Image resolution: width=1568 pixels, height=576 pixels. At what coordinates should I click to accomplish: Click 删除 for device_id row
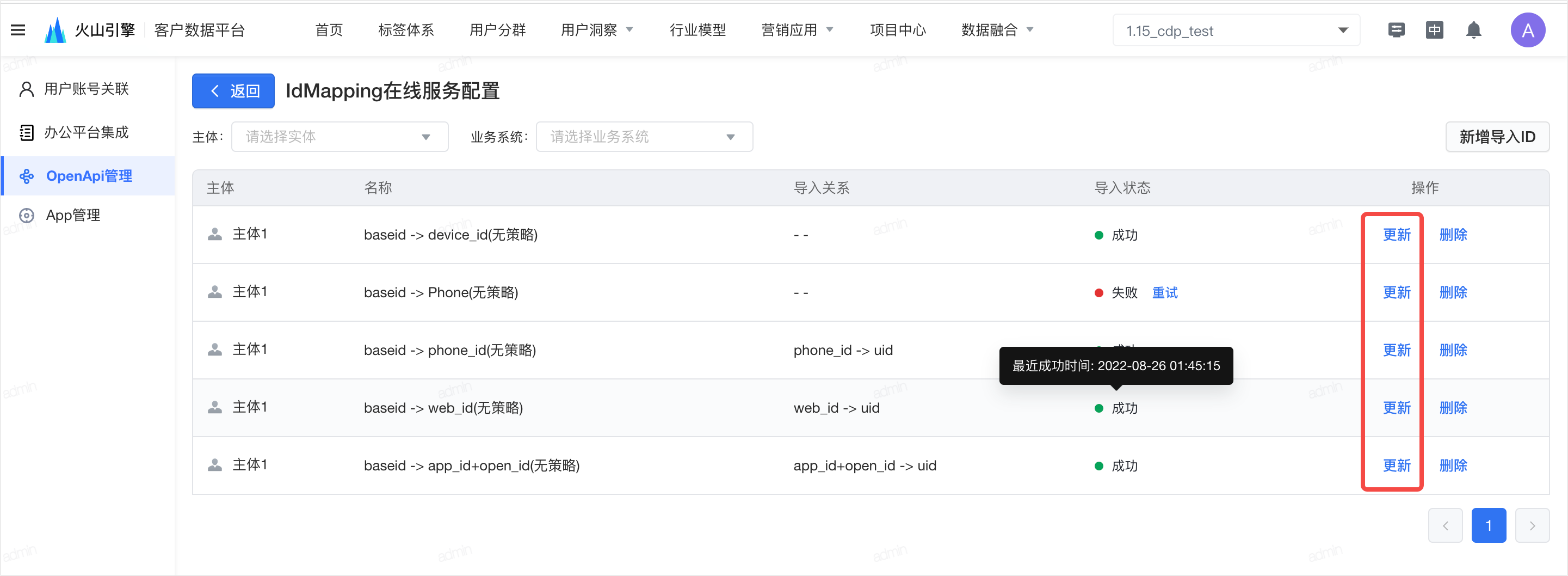pos(1453,235)
